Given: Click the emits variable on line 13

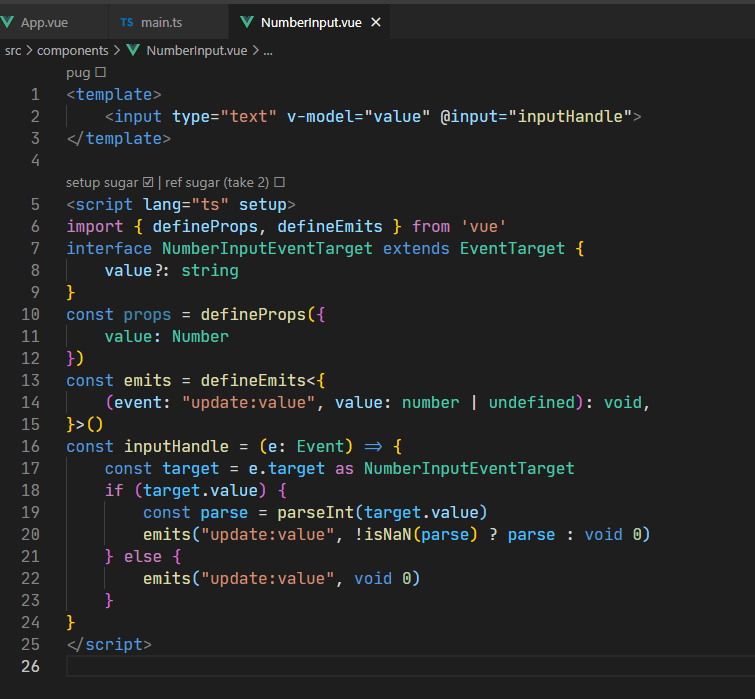Looking at the screenshot, I should tap(147, 381).
